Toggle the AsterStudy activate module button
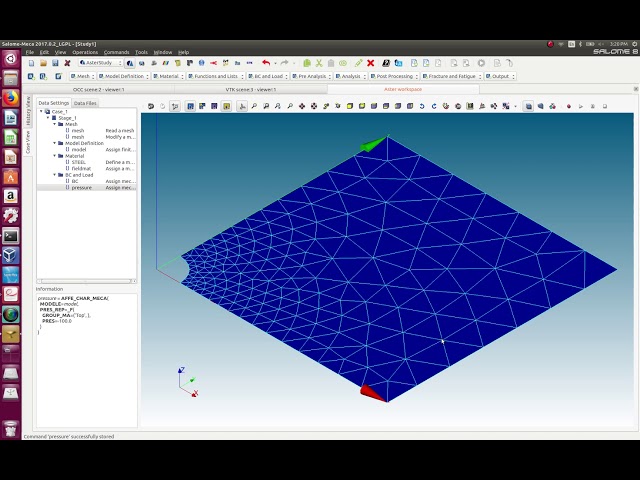Screen dimensions: 640x480 click(x=130, y=63)
